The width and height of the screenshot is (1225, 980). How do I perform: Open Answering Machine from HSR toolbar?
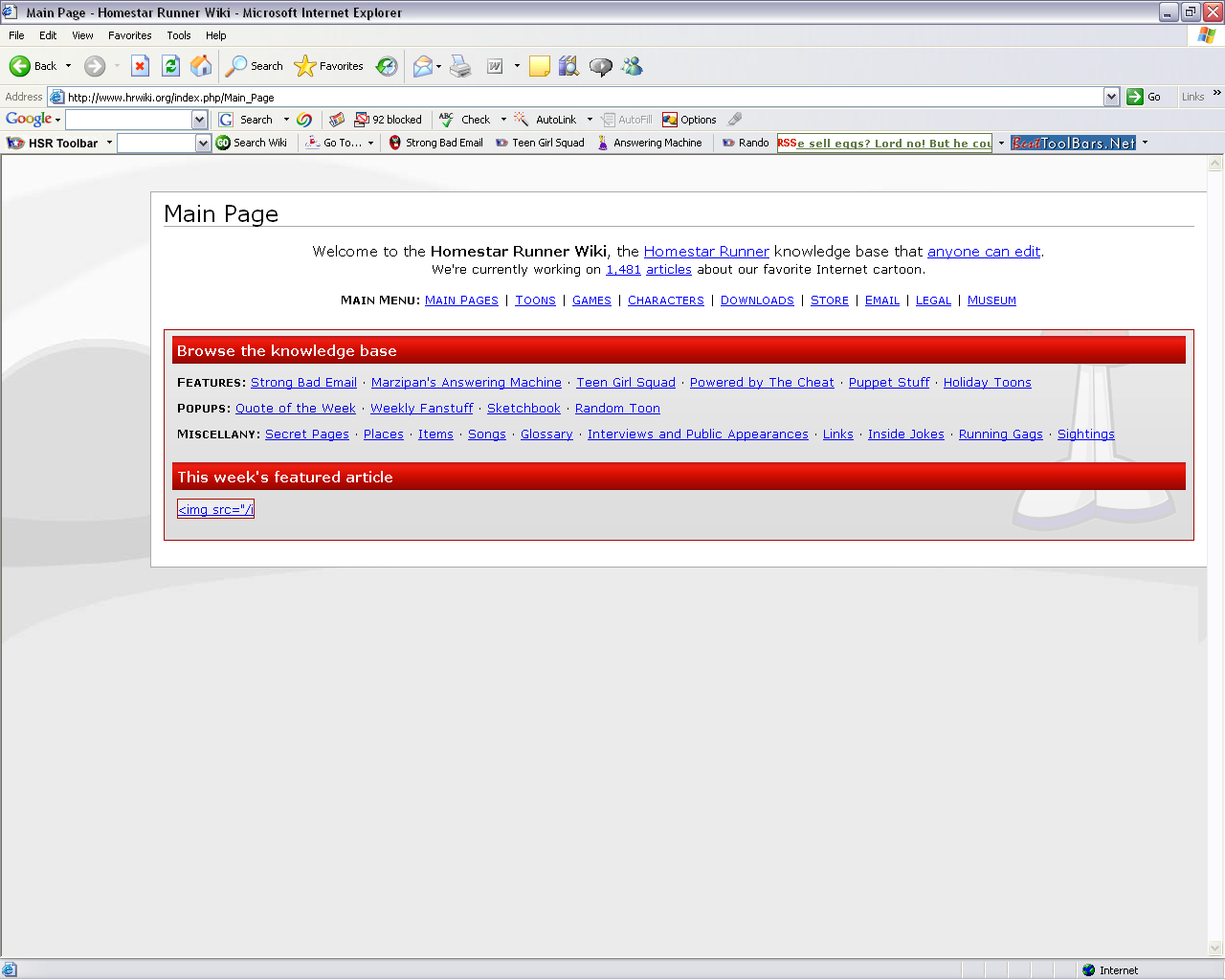pyautogui.click(x=650, y=143)
